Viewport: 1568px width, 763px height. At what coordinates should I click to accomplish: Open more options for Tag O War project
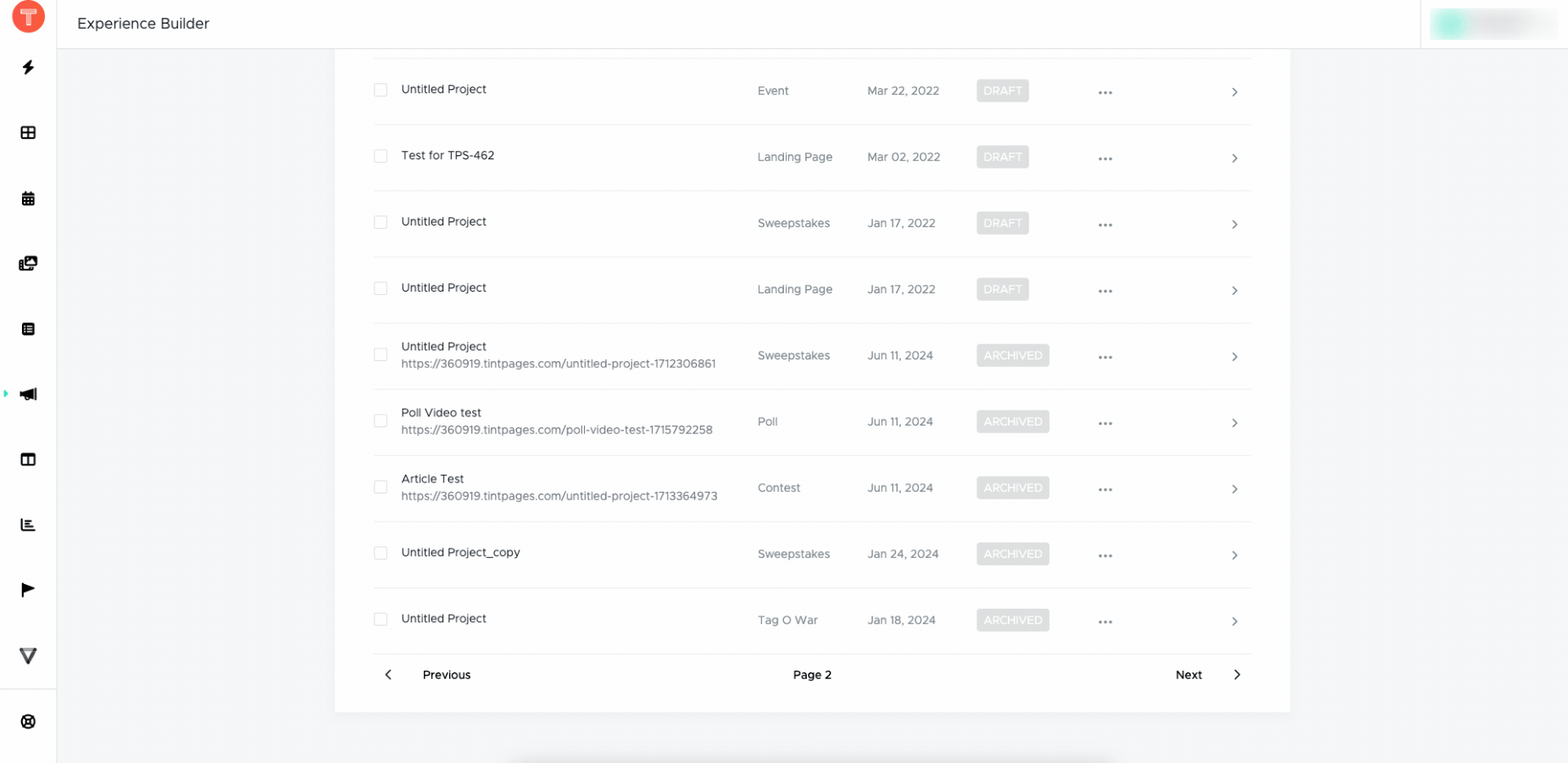(x=1105, y=621)
